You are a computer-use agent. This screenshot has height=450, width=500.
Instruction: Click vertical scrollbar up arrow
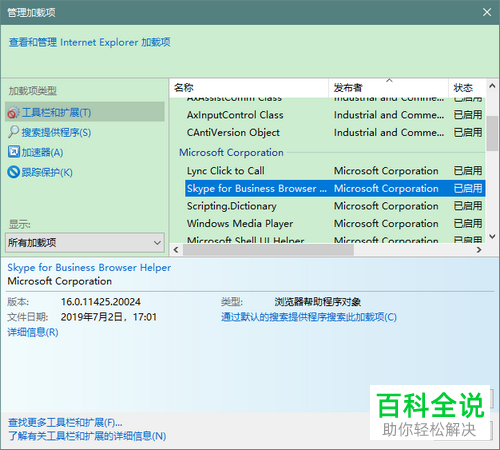tap(492, 86)
